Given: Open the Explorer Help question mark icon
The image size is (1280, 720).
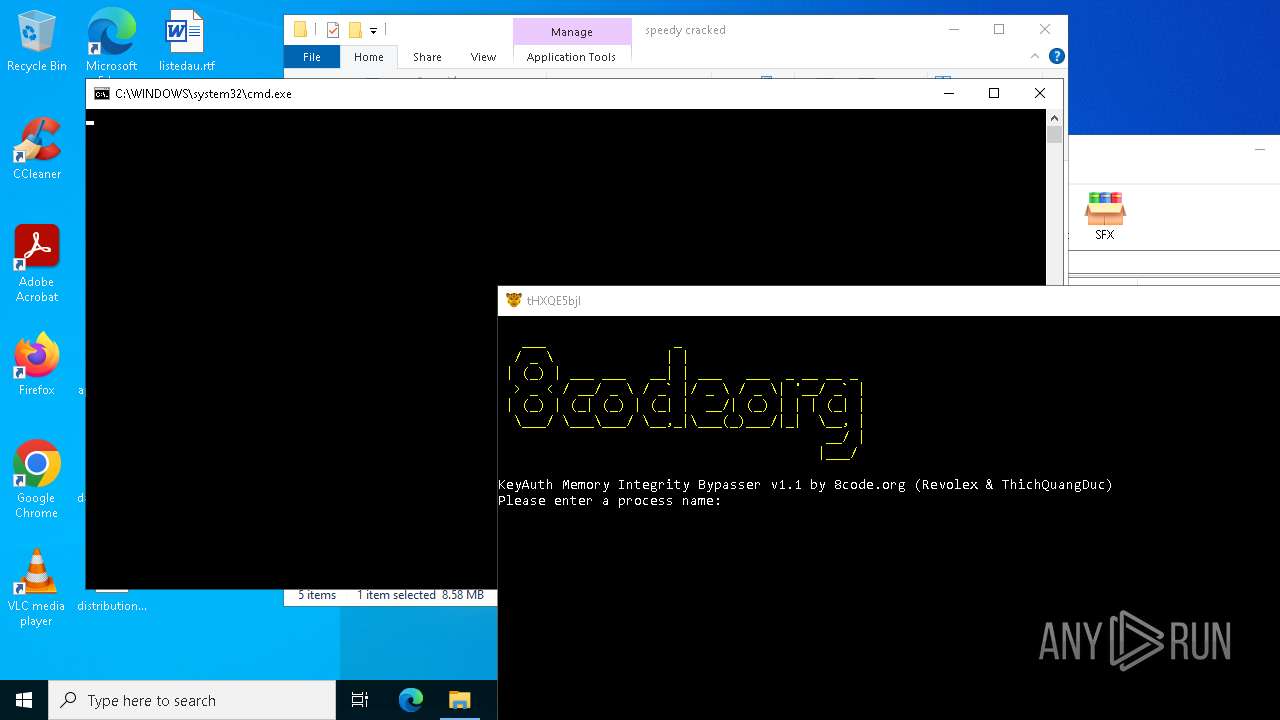Looking at the screenshot, I should [x=1056, y=56].
